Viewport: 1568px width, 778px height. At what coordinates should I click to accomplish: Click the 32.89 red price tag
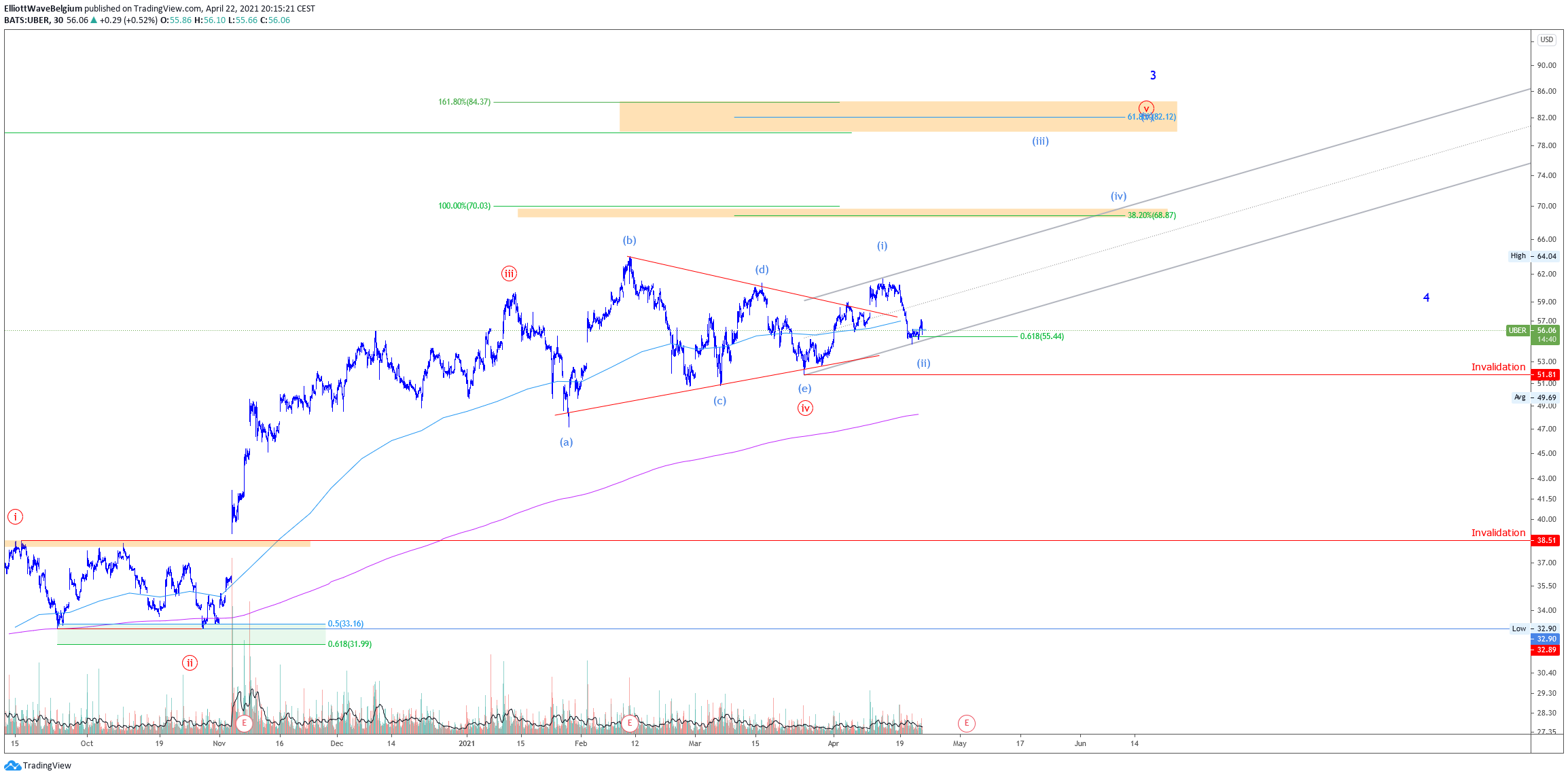1546,650
